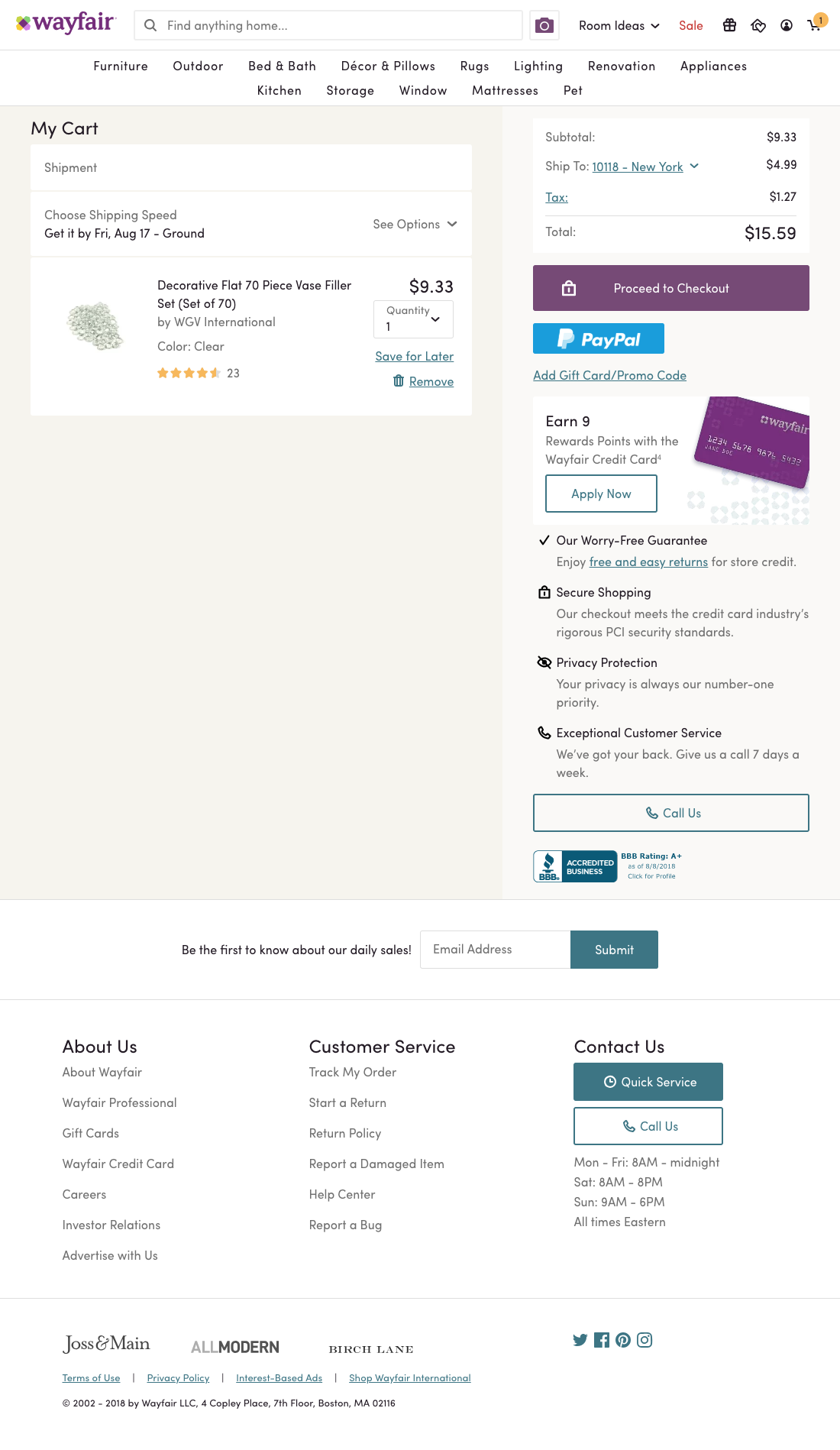Click the Sale menu item
840x1450 pixels.
[x=690, y=25]
